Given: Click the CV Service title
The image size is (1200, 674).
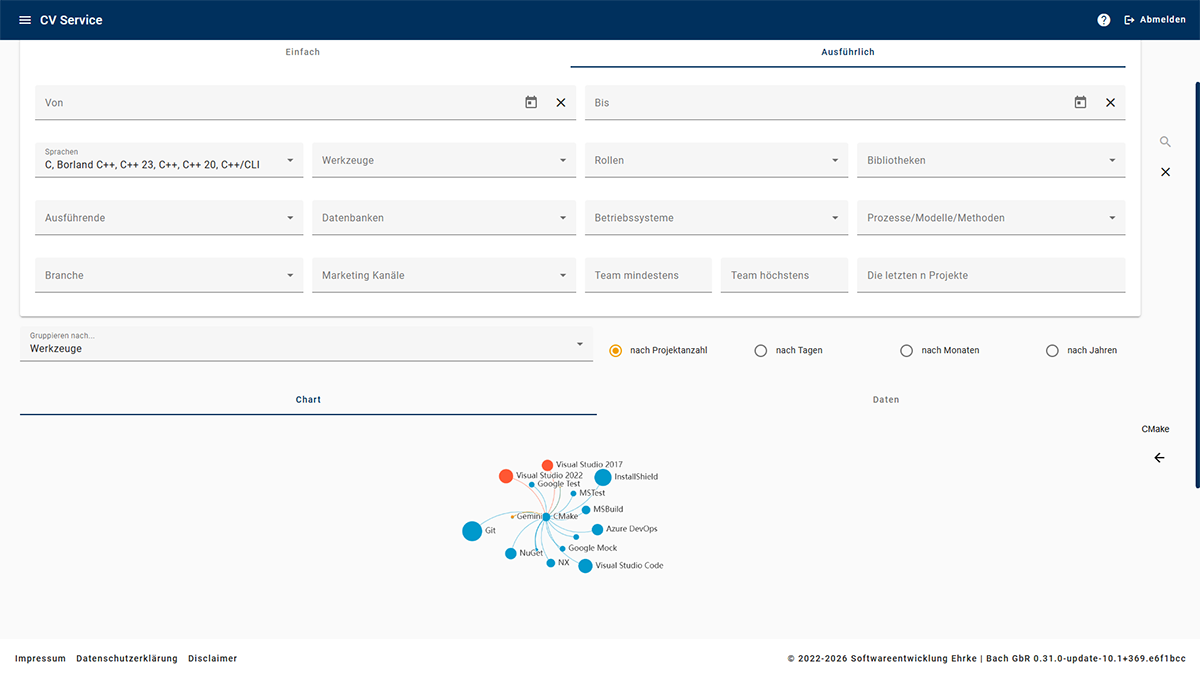Looking at the screenshot, I should pyautogui.click(x=71, y=20).
